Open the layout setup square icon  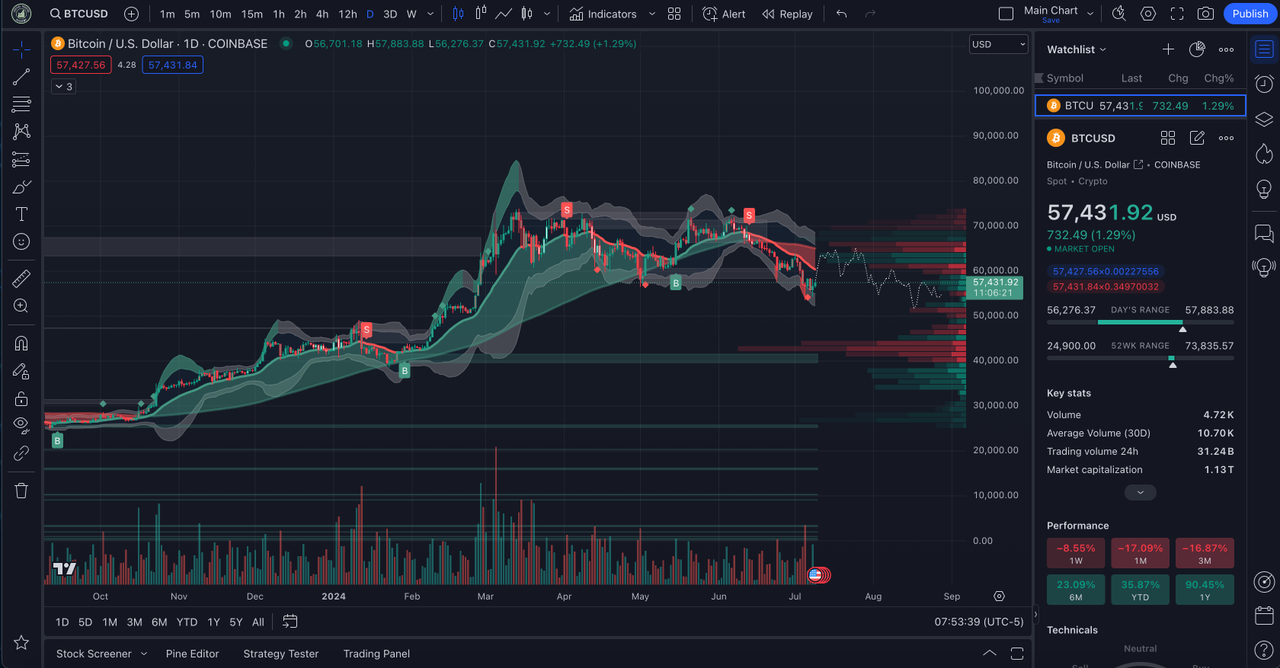[1006, 14]
